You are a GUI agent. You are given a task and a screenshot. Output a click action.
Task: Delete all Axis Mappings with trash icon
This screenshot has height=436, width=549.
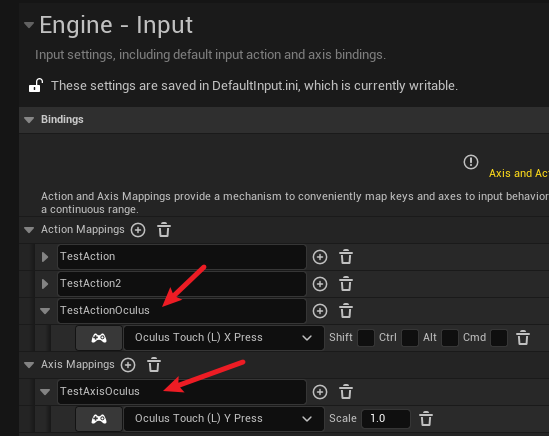coord(154,365)
